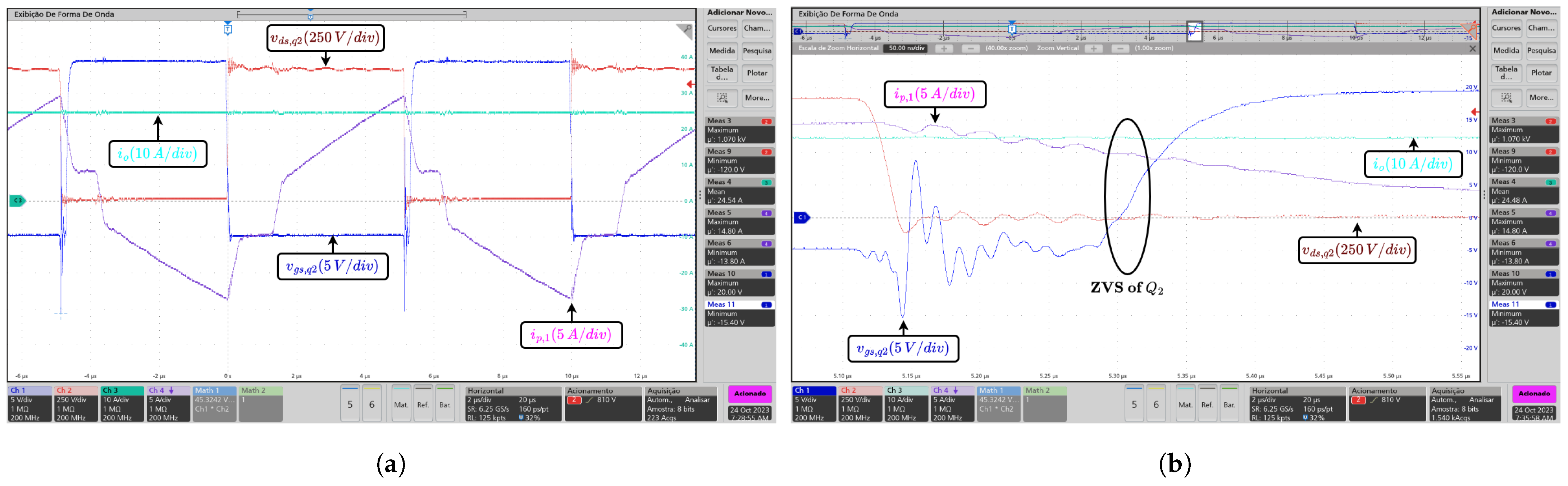
Task: Toggle Ch 1 badge in left scope
Action: (29, 404)
